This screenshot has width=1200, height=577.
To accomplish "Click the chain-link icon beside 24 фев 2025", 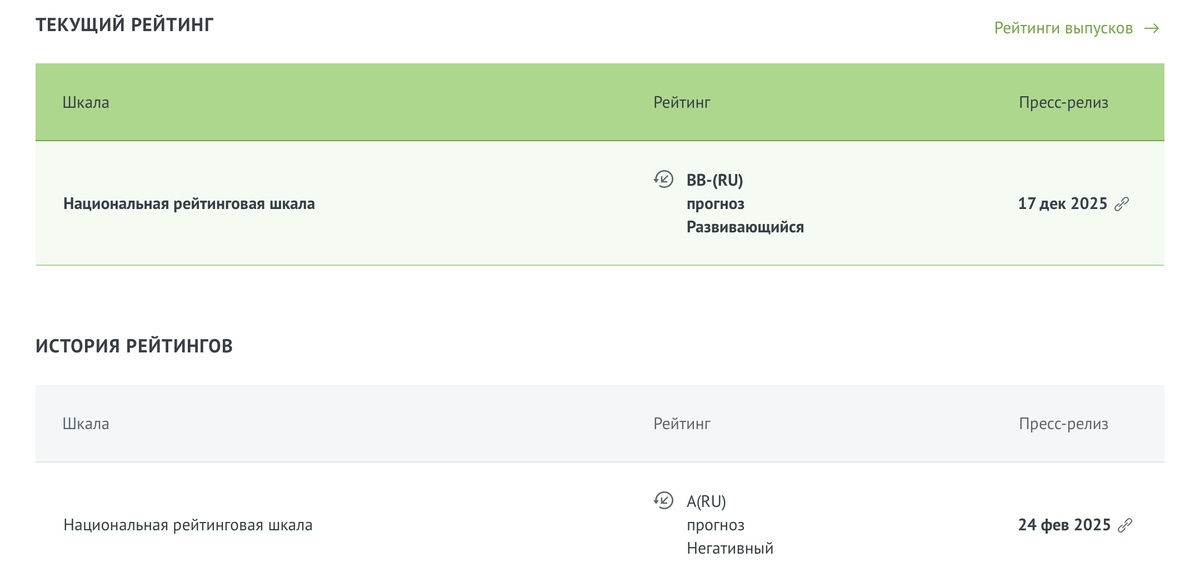I will [1125, 525].
